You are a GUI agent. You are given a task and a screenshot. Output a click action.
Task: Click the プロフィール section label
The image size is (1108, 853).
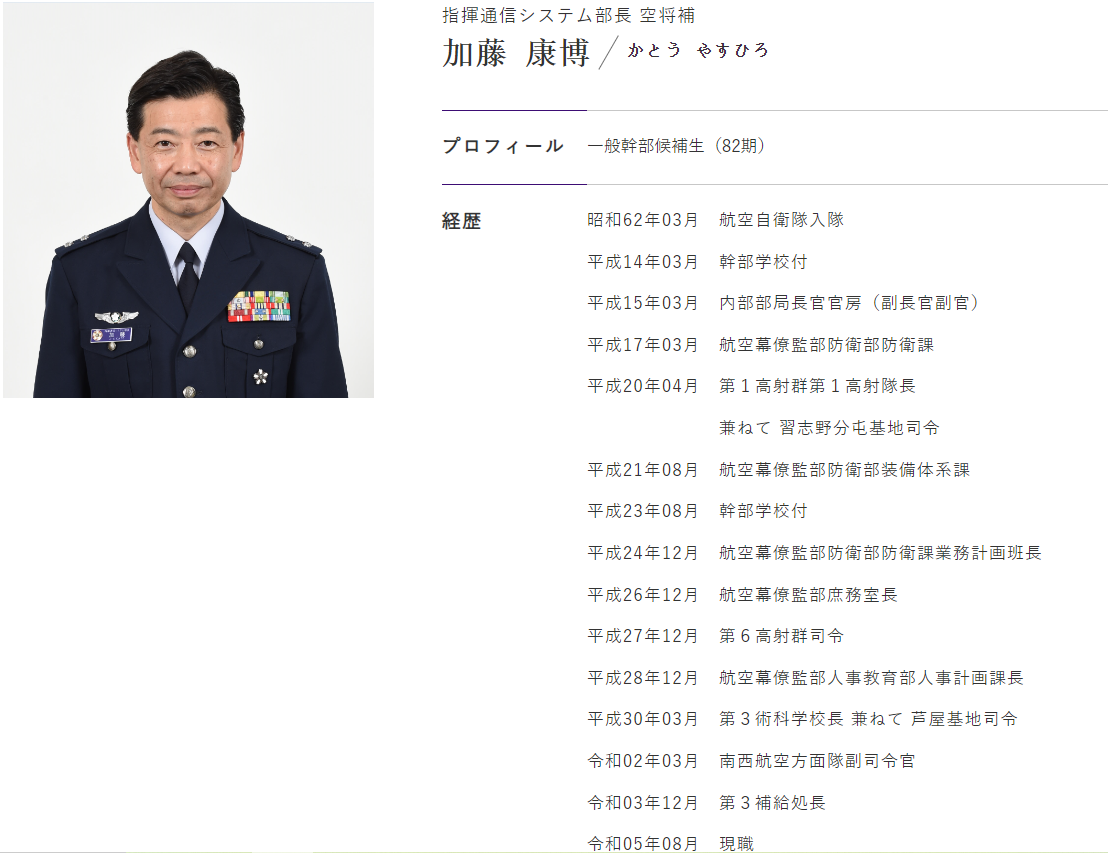click(x=503, y=146)
